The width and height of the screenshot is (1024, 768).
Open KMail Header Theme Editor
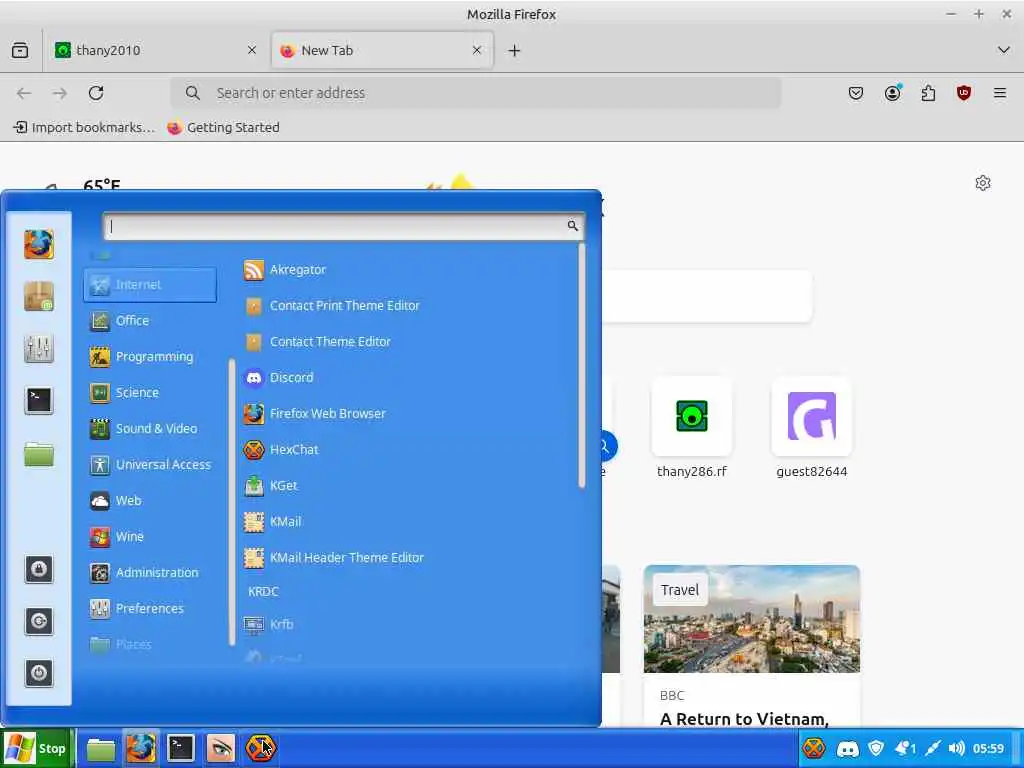pyautogui.click(x=334, y=557)
